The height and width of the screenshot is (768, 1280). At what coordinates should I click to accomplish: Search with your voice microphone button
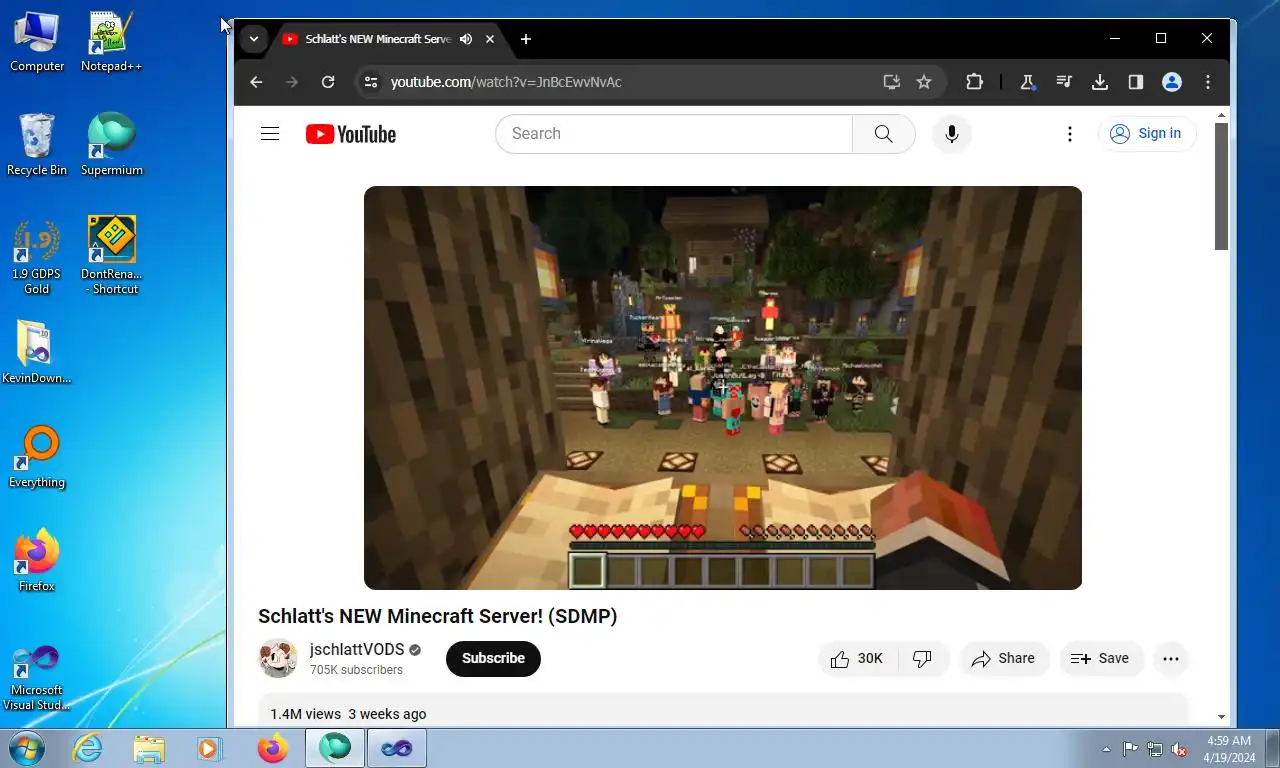952,134
